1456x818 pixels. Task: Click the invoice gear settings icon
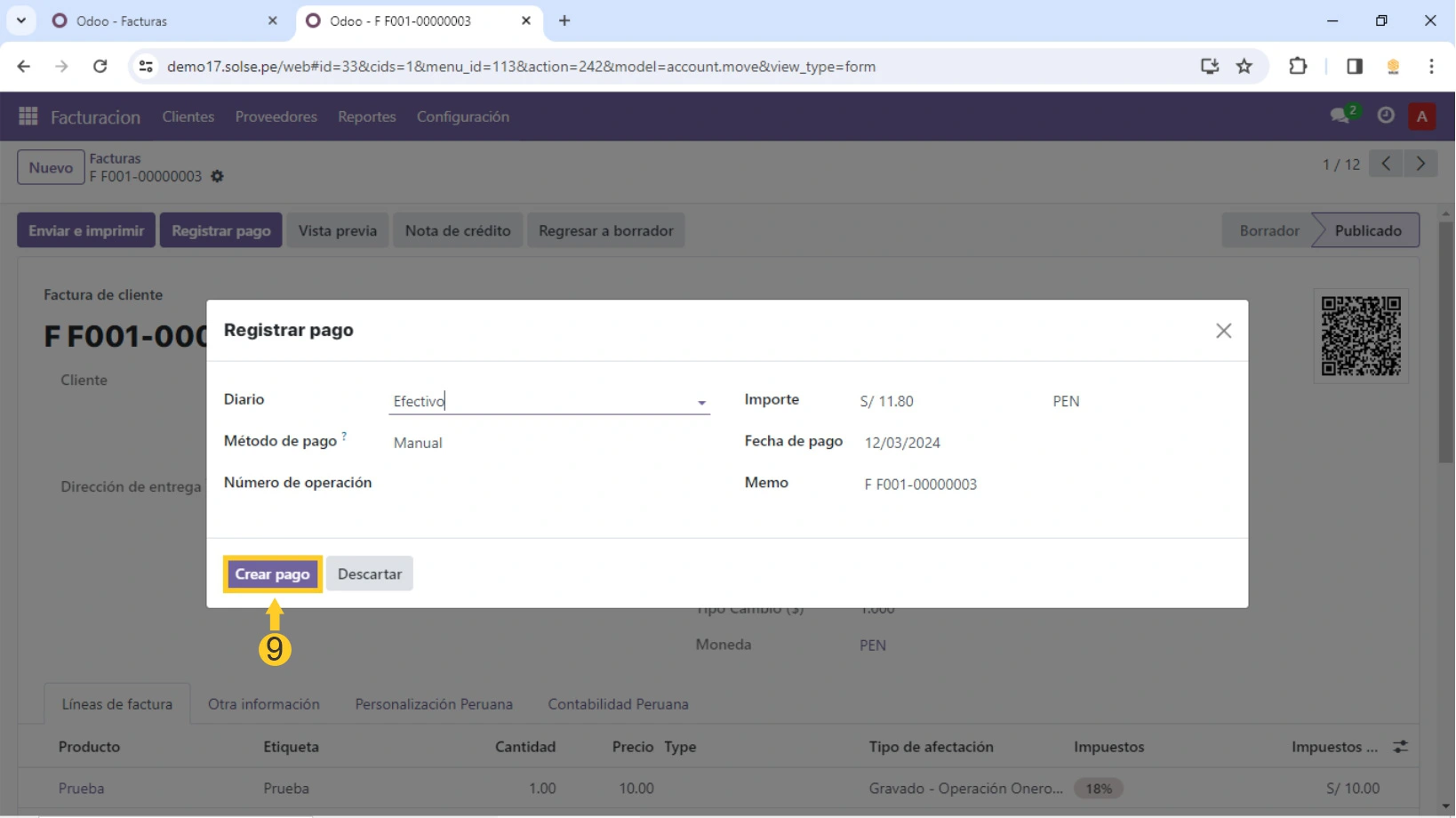pos(217,177)
